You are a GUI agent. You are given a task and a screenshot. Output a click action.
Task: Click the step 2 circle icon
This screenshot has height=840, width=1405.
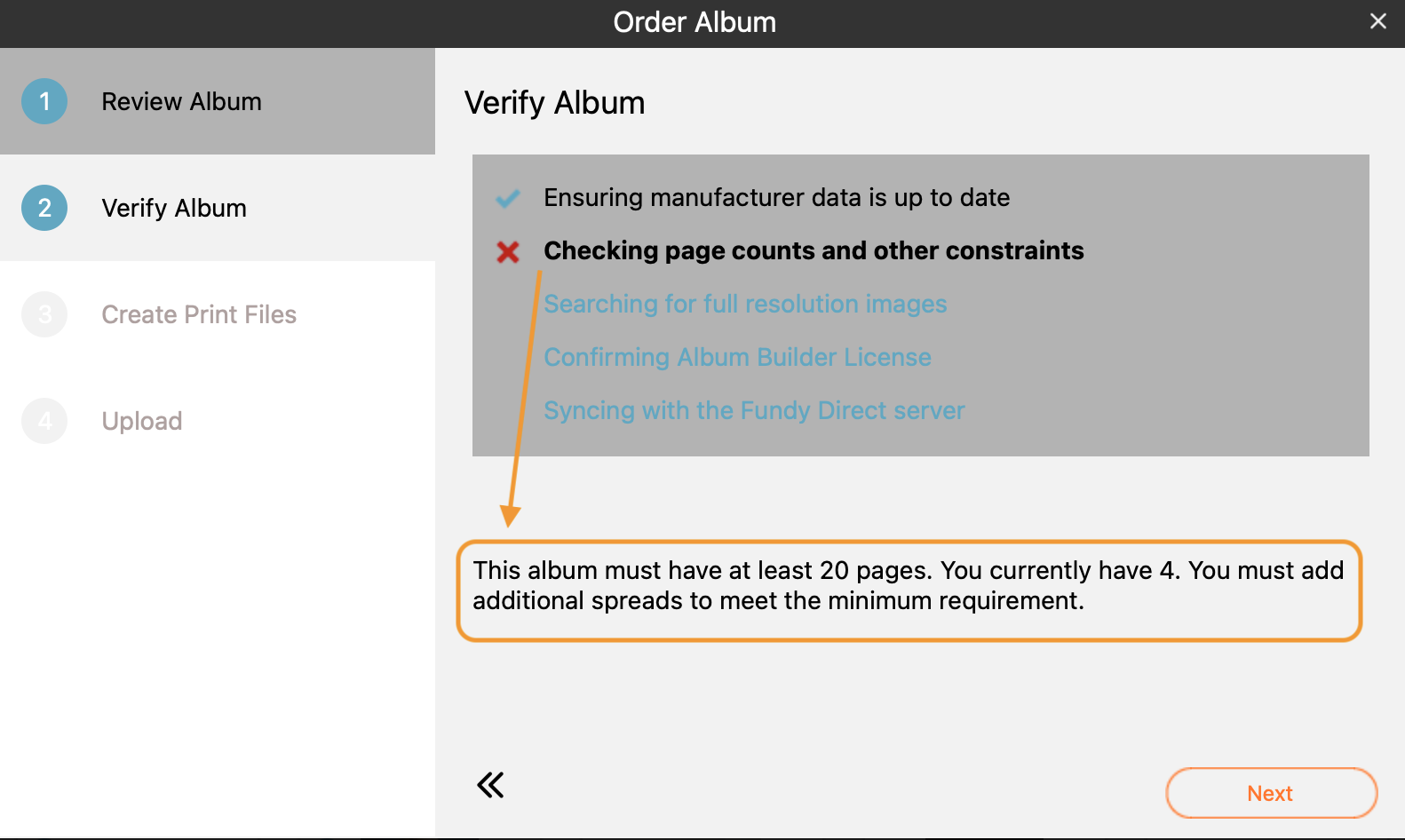[x=44, y=208]
